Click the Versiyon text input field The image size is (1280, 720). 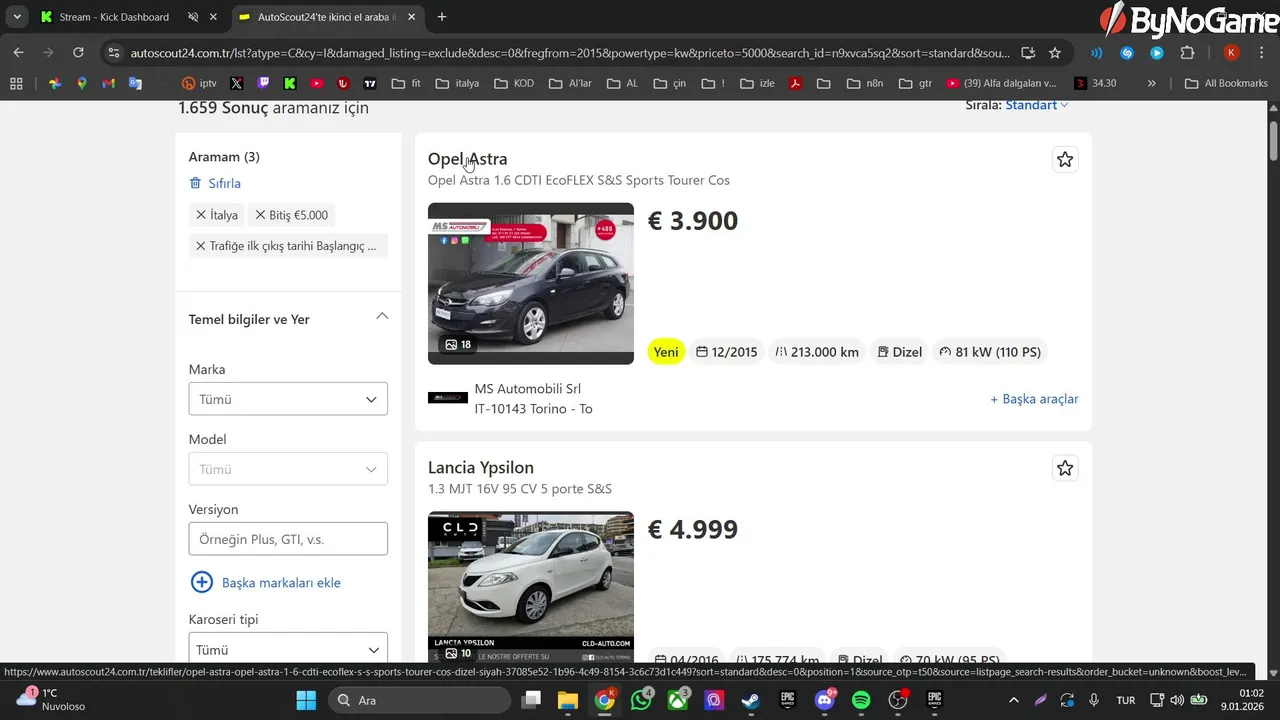point(288,539)
